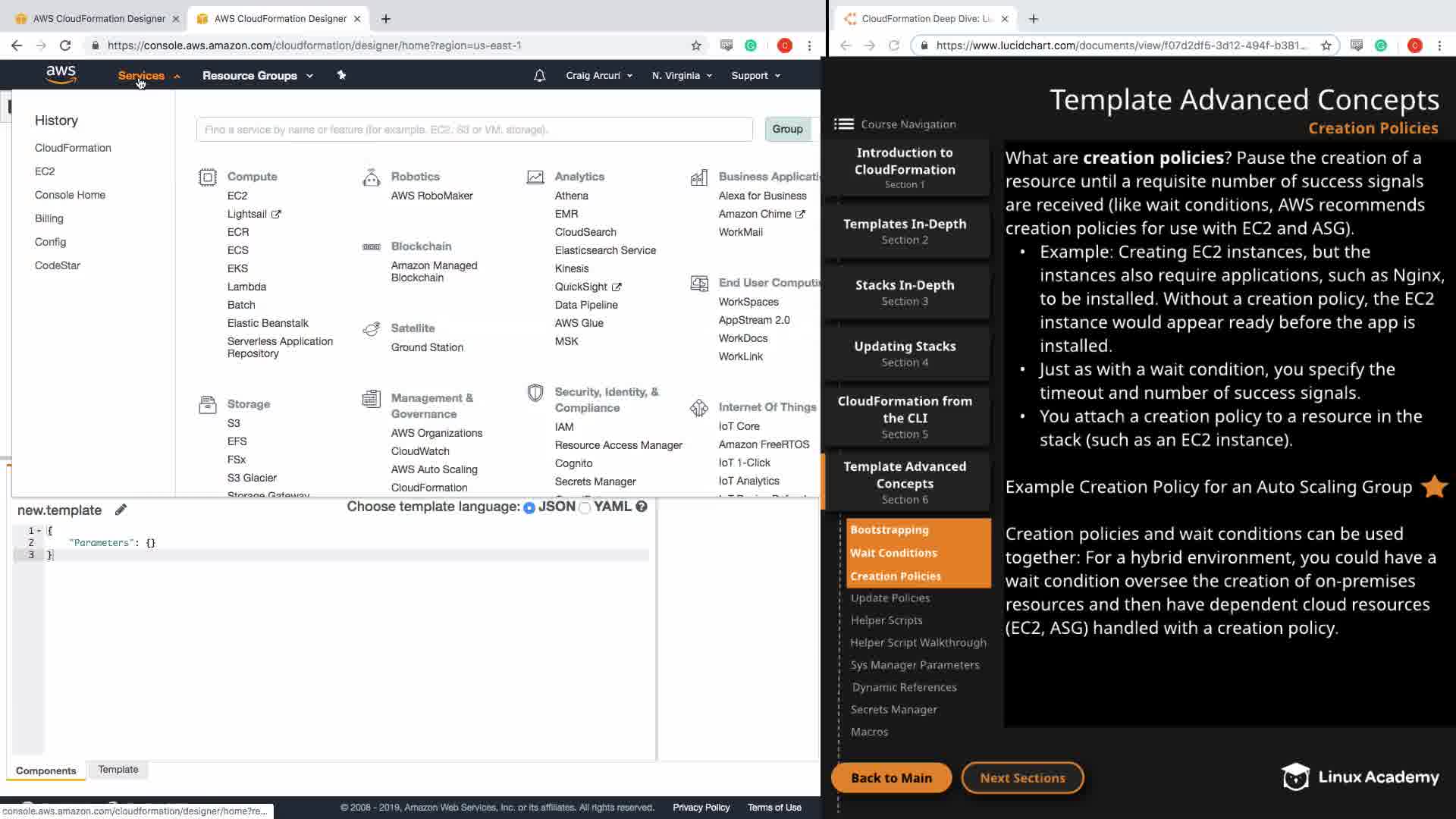
Task: Open Course Navigation hamburger icon
Action: (x=843, y=124)
